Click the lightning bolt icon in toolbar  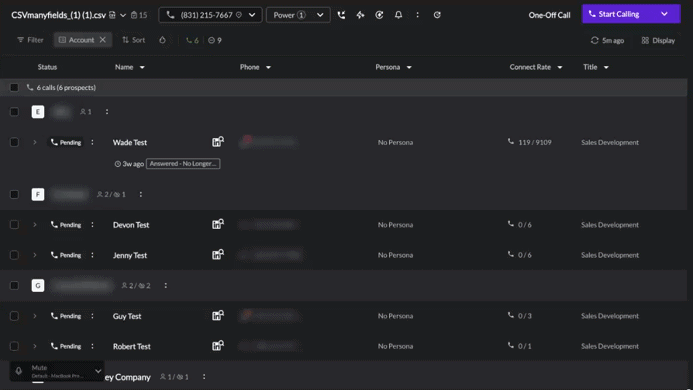[360, 15]
